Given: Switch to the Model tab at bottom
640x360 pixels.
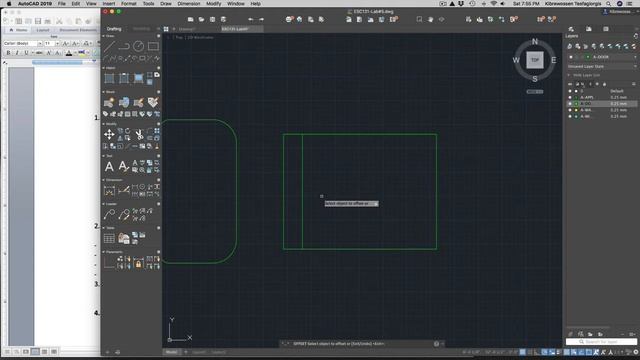Looking at the screenshot, I should click(x=171, y=352).
